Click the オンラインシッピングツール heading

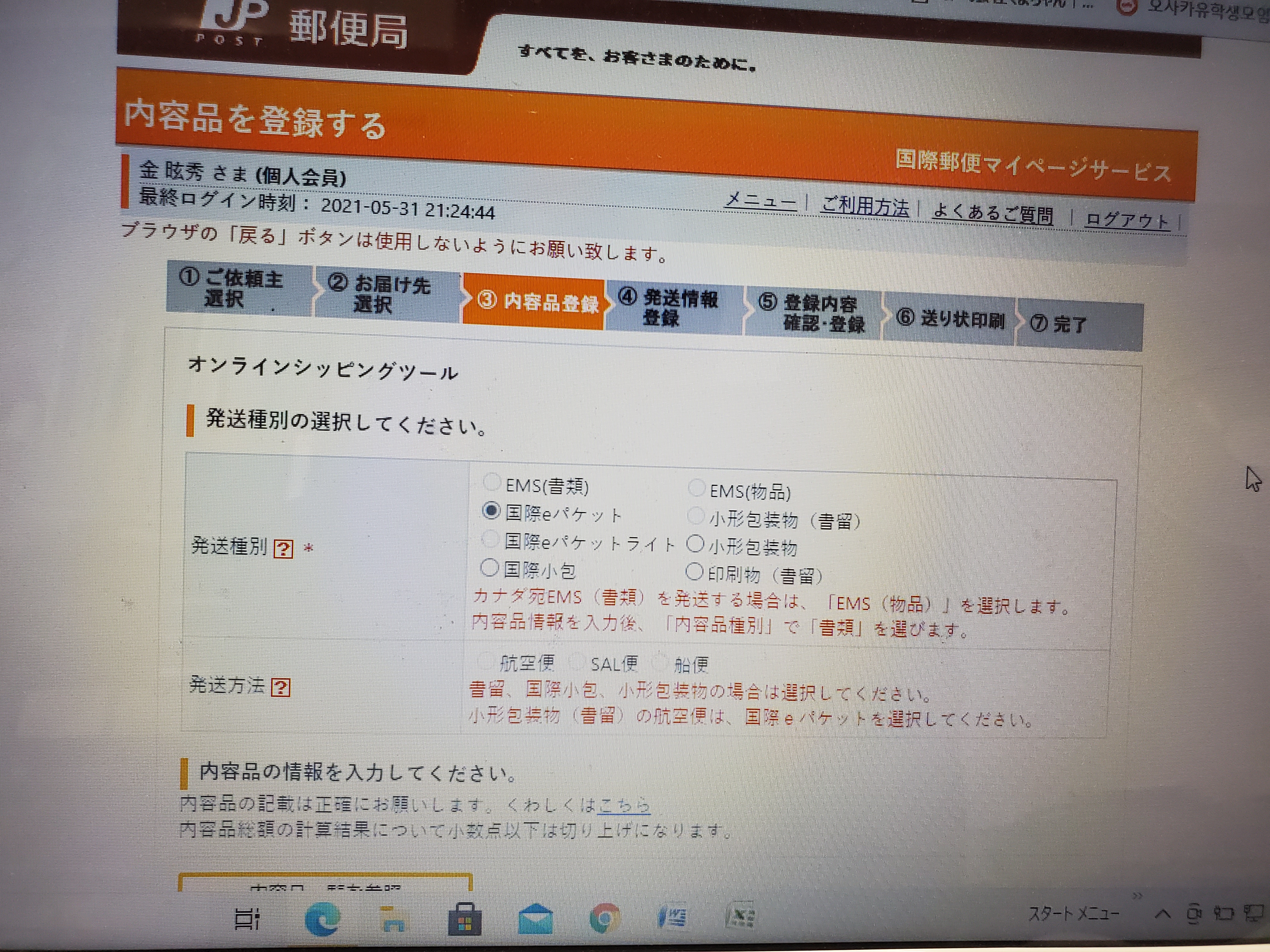323,368
